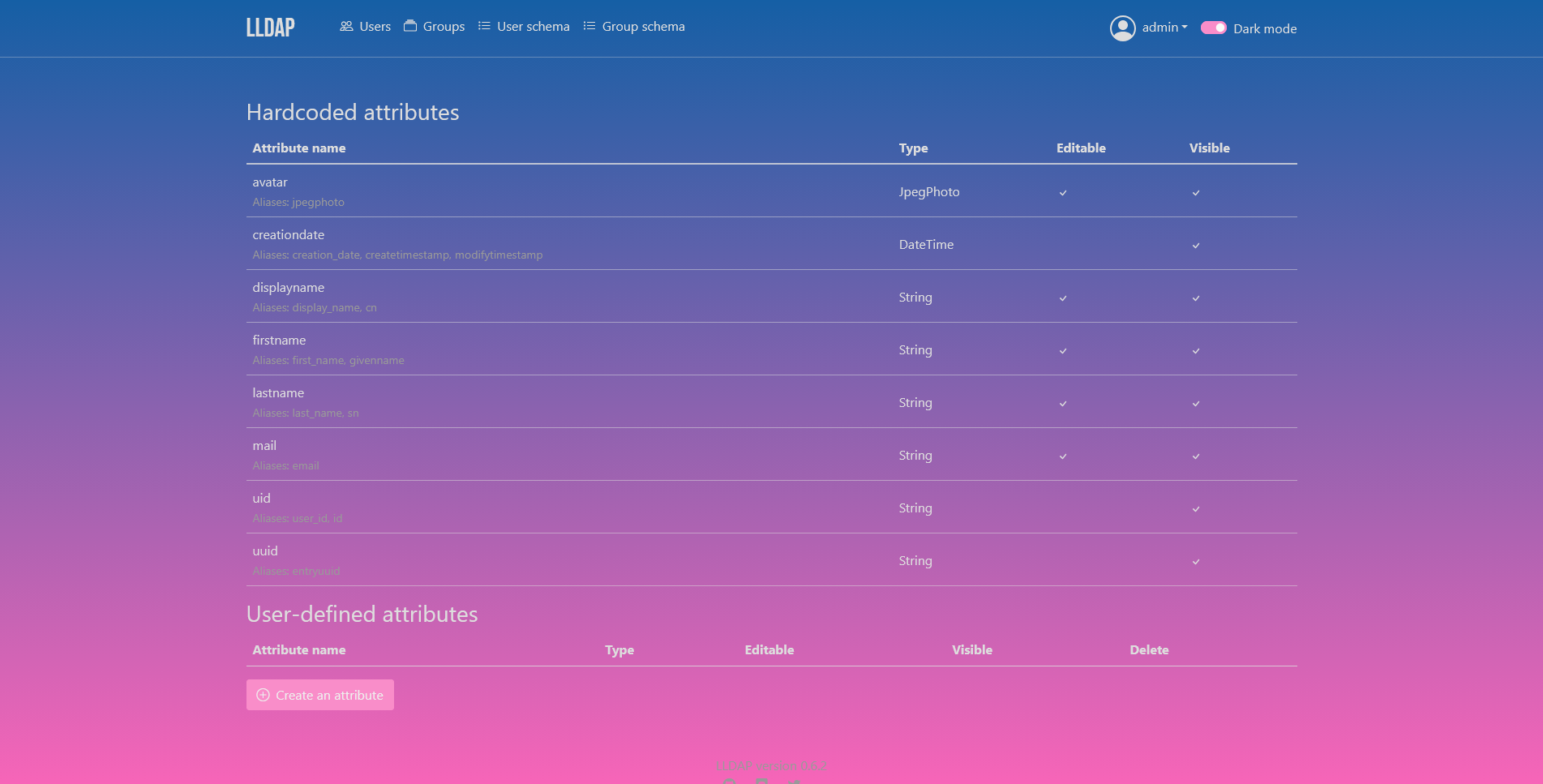Click the uid attribute name

[261, 499]
